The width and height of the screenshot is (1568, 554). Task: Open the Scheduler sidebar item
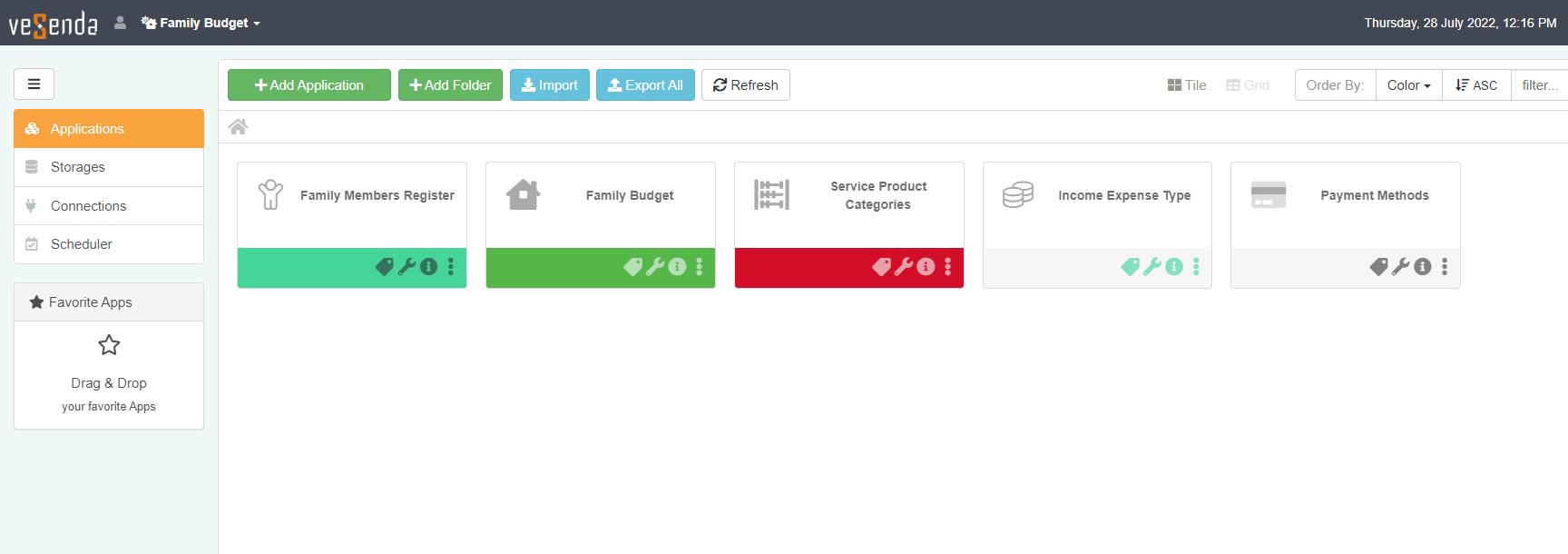81,244
